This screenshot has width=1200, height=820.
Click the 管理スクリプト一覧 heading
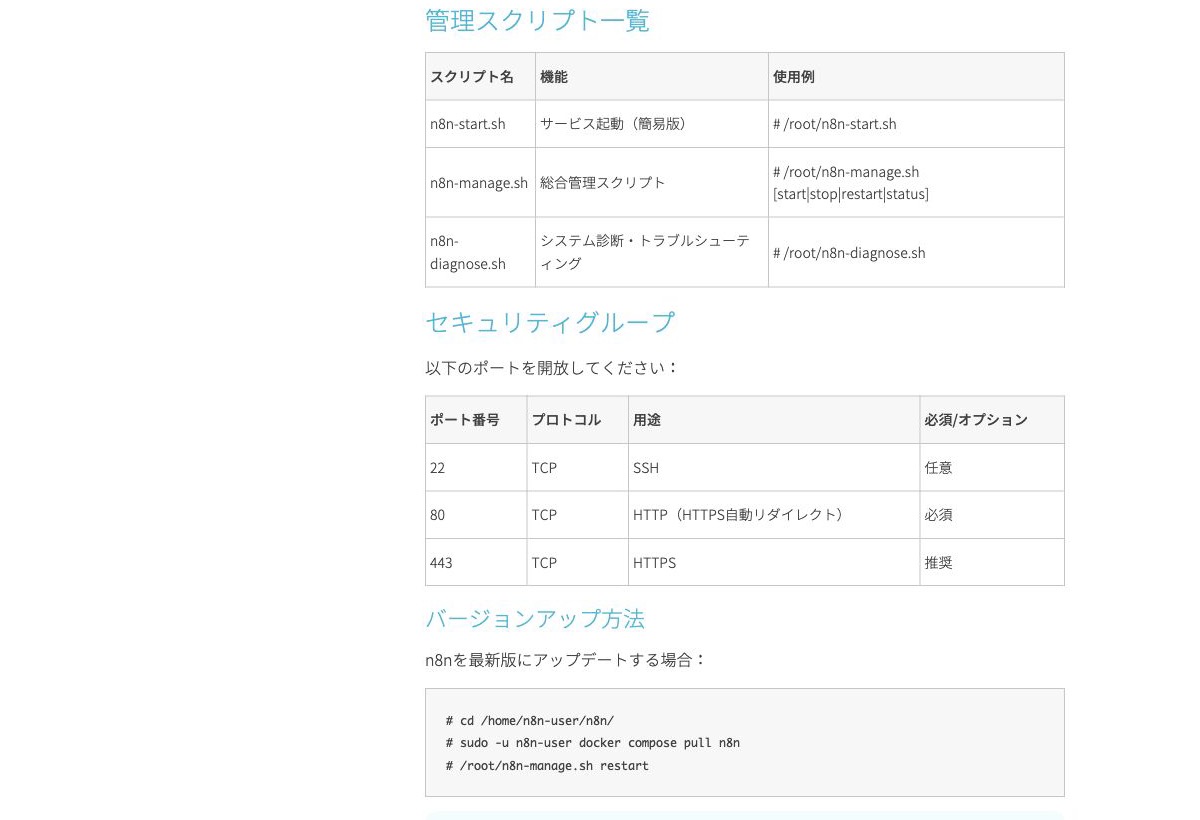point(537,21)
